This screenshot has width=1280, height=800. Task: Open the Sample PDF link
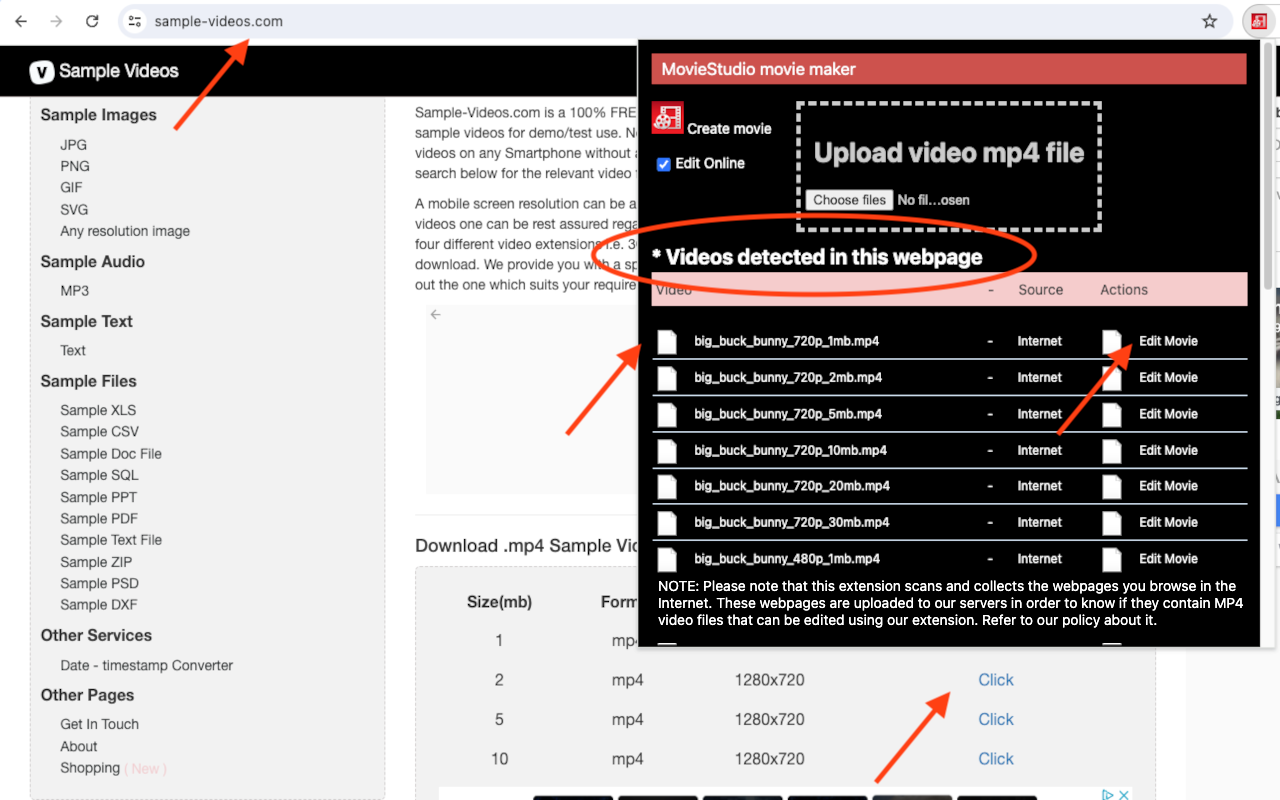click(x=99, y=518)
